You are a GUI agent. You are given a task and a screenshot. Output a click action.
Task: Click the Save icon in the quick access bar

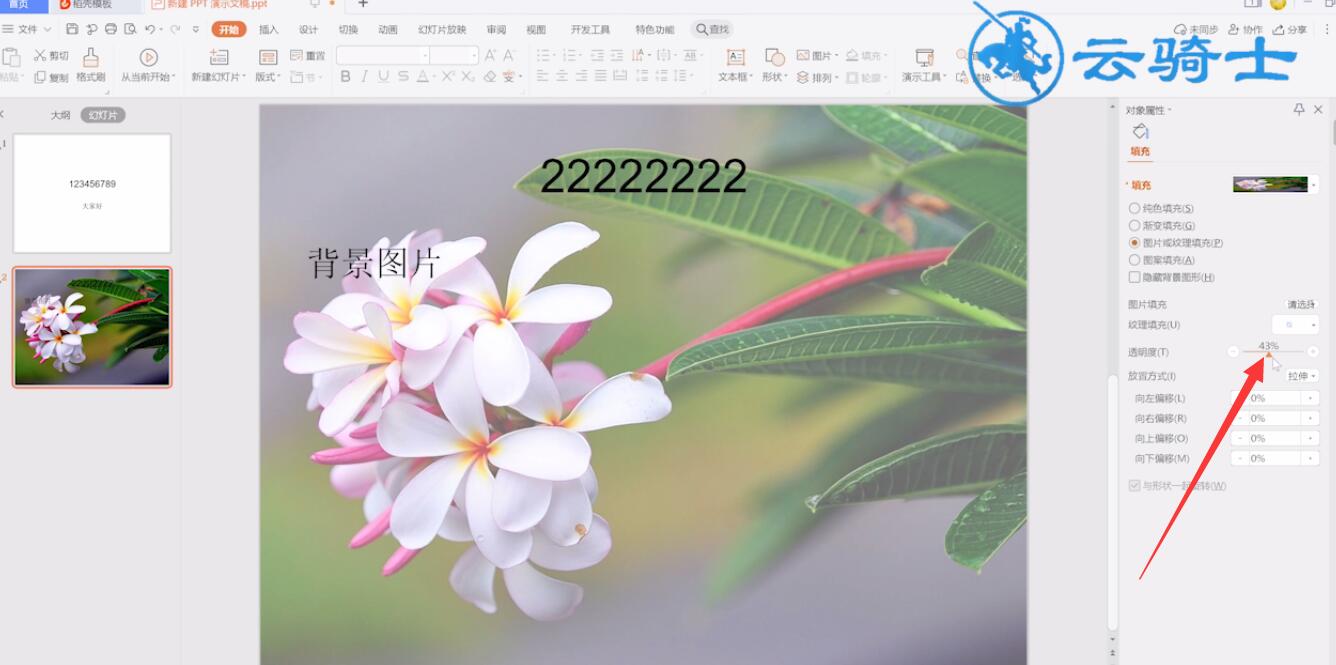click(71, 30)
